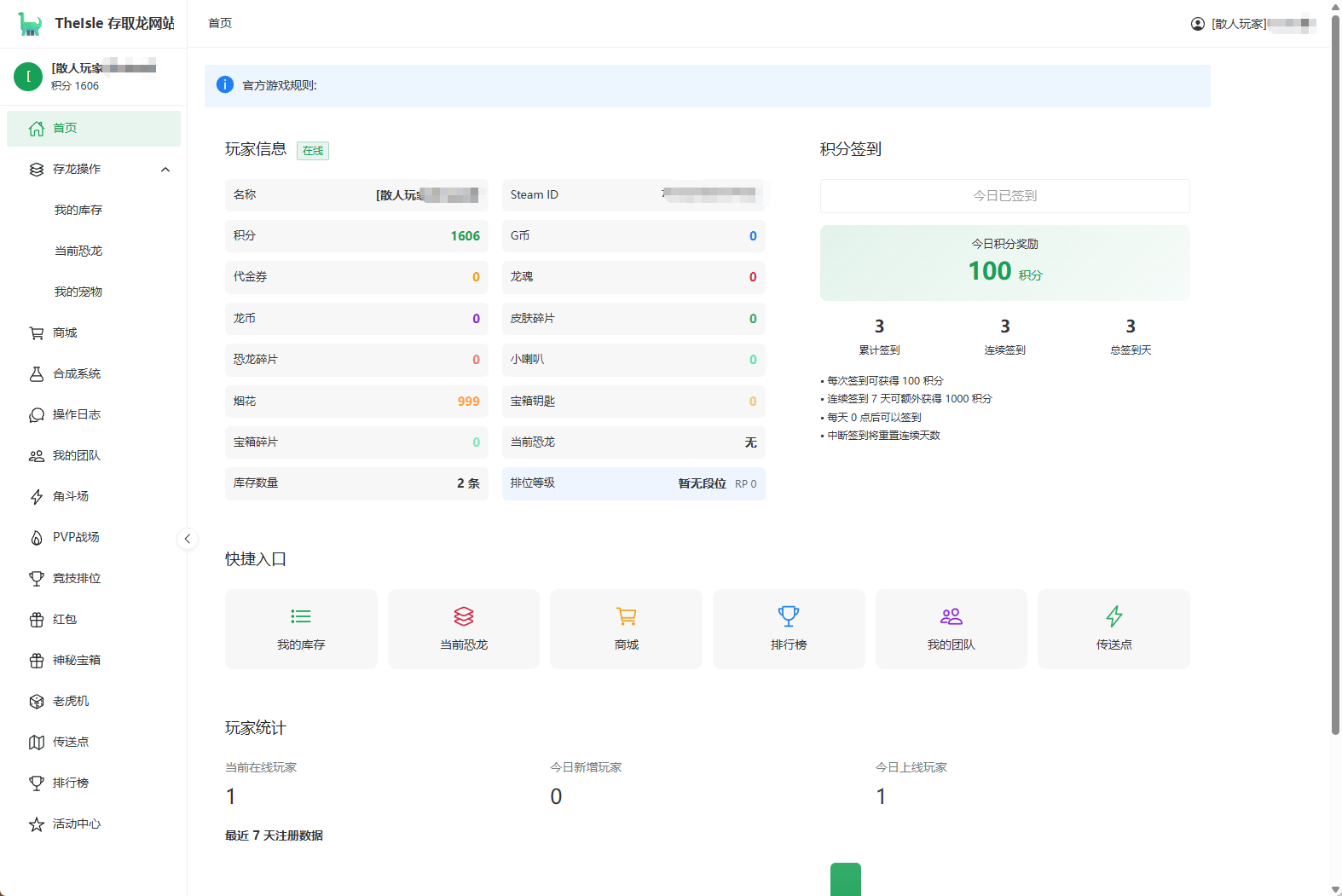Open the 传送点 quick entry card
The image size is (1342, 896).
(x=1114, y=629)
